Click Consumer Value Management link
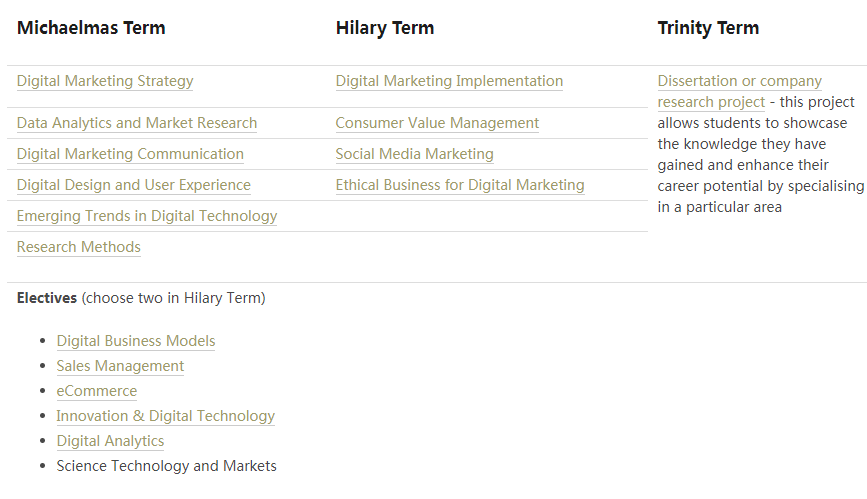Image resolution: width=867 pixels, height=499 pixels. coord(437,123)
